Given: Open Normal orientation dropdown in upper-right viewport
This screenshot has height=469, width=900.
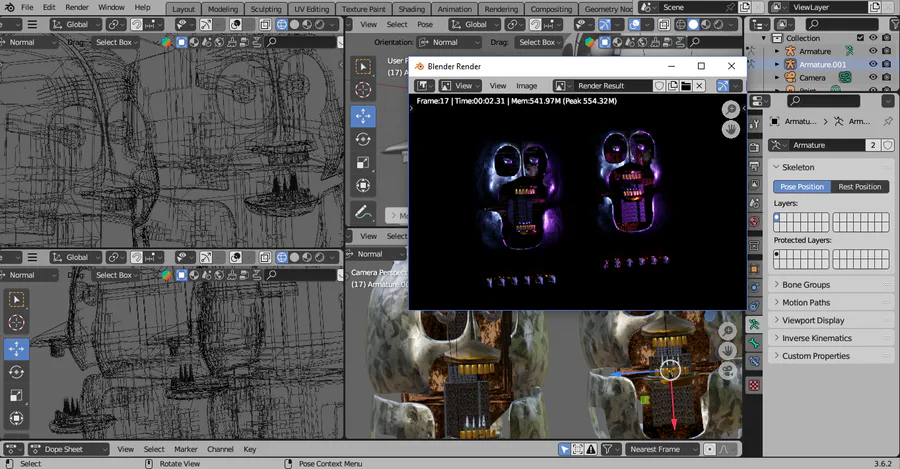Looking at the screenshot, I should point(449,42).
